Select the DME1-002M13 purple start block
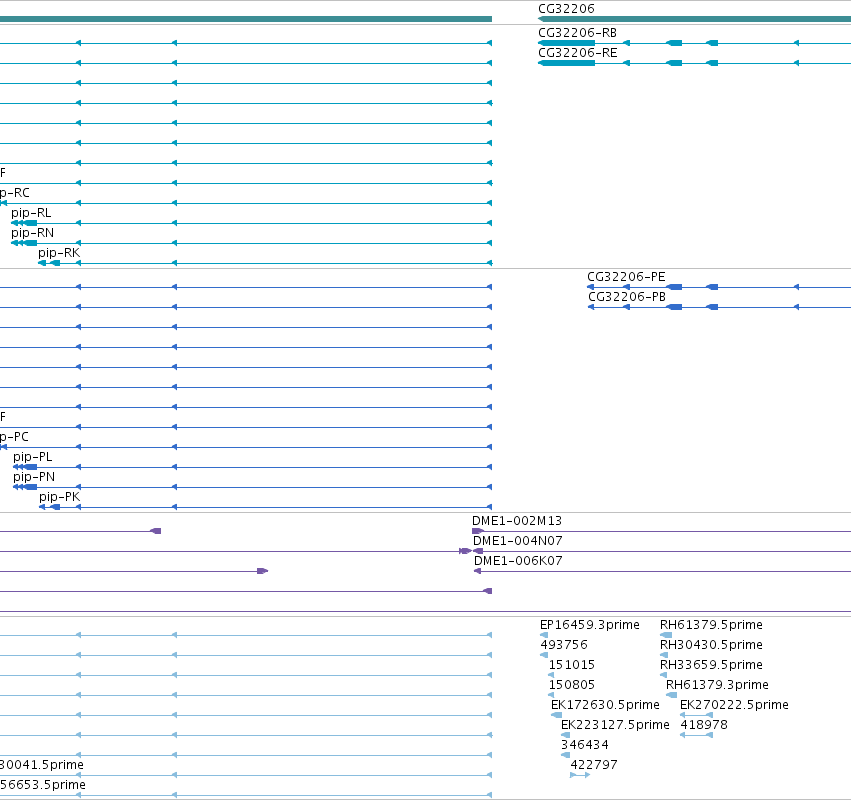The height and width of the screenshot is (800, 851). pyautogui.click(x=478, y=531)
